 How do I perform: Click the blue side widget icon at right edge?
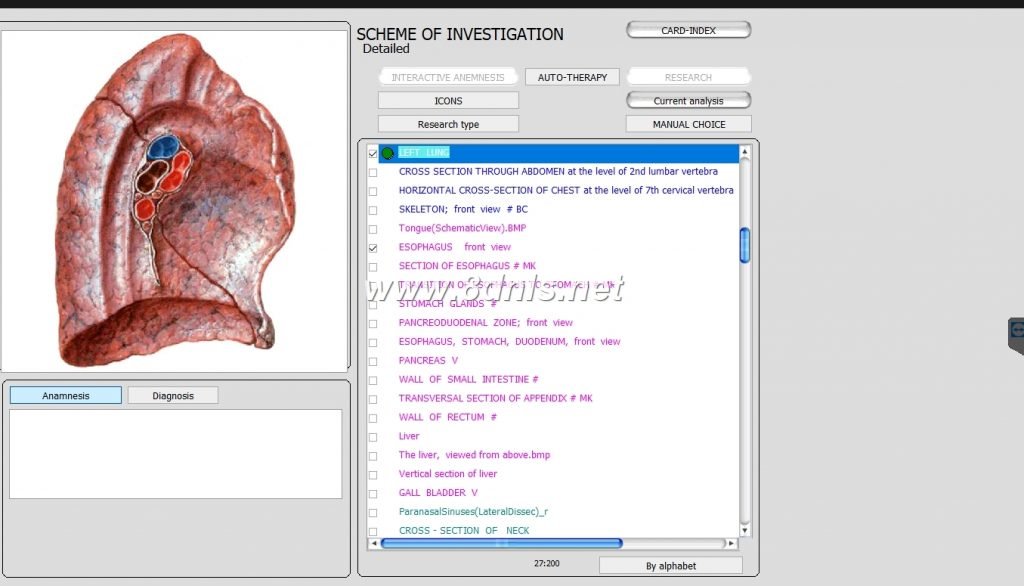pyautogui.click(x=1017, y=331)
